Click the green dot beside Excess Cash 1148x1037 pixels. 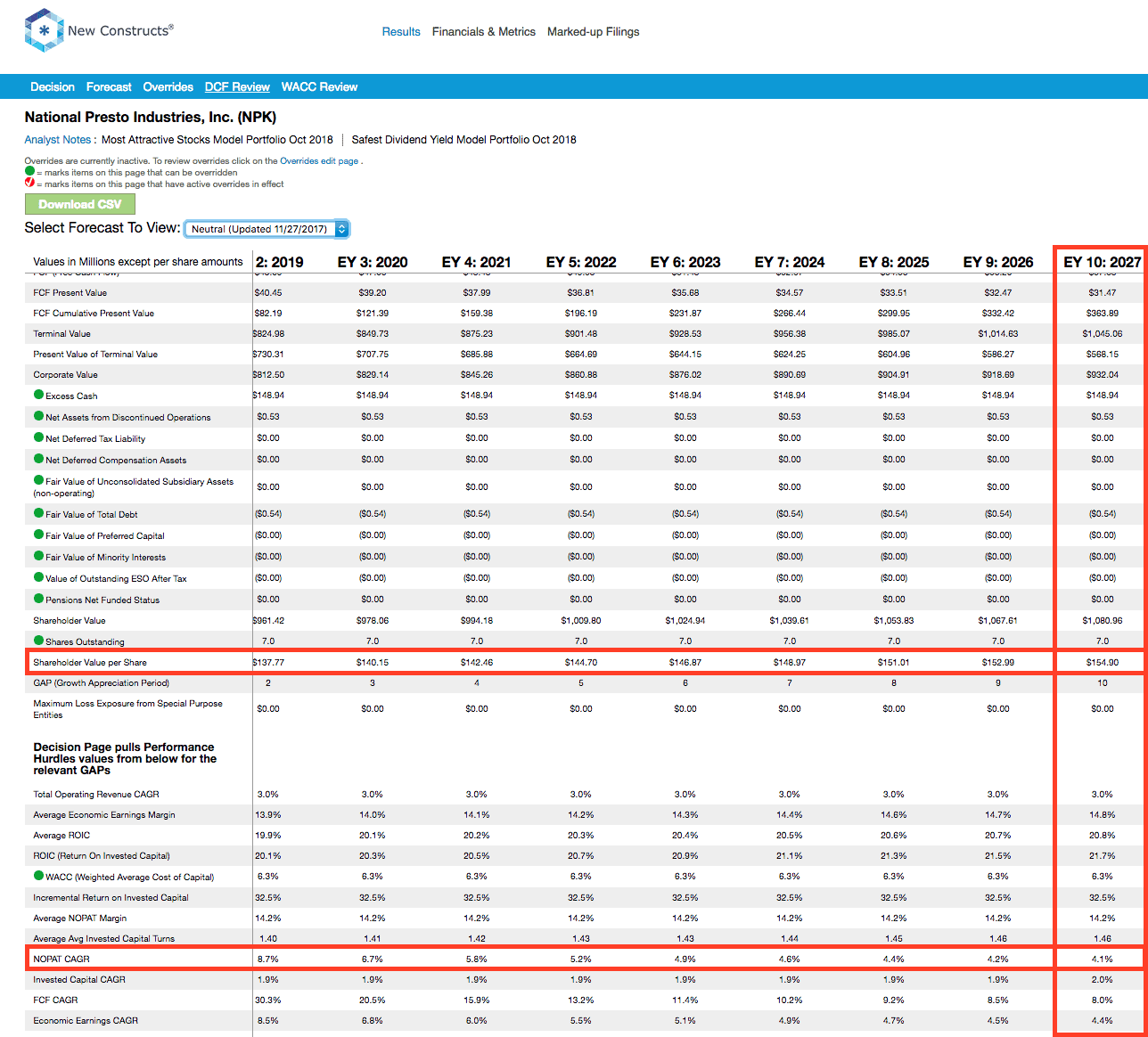(x=38, y=395)
